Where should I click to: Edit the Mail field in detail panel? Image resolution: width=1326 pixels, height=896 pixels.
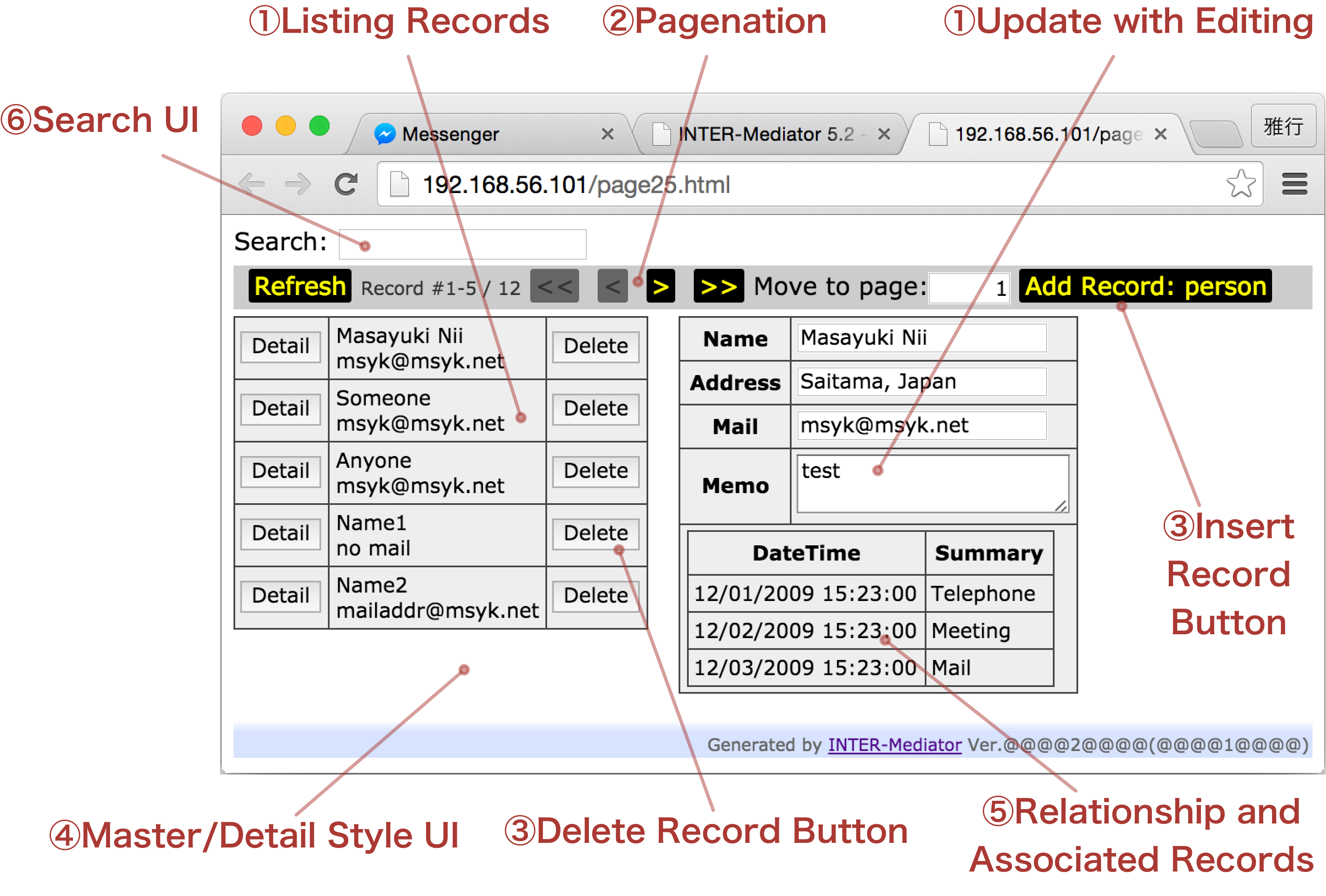click(x=921, y=426)
